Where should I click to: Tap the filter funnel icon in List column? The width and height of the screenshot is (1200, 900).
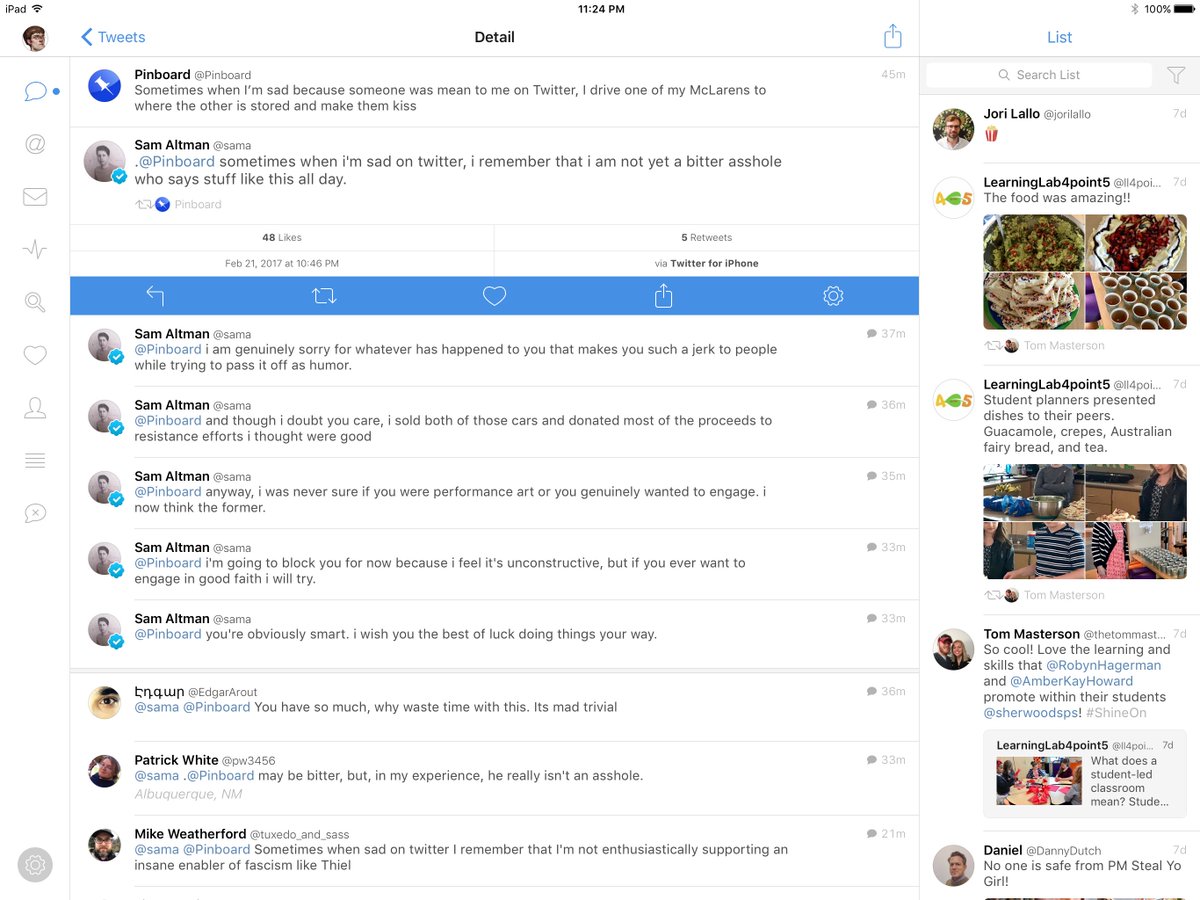click(x=1176, y=75)
